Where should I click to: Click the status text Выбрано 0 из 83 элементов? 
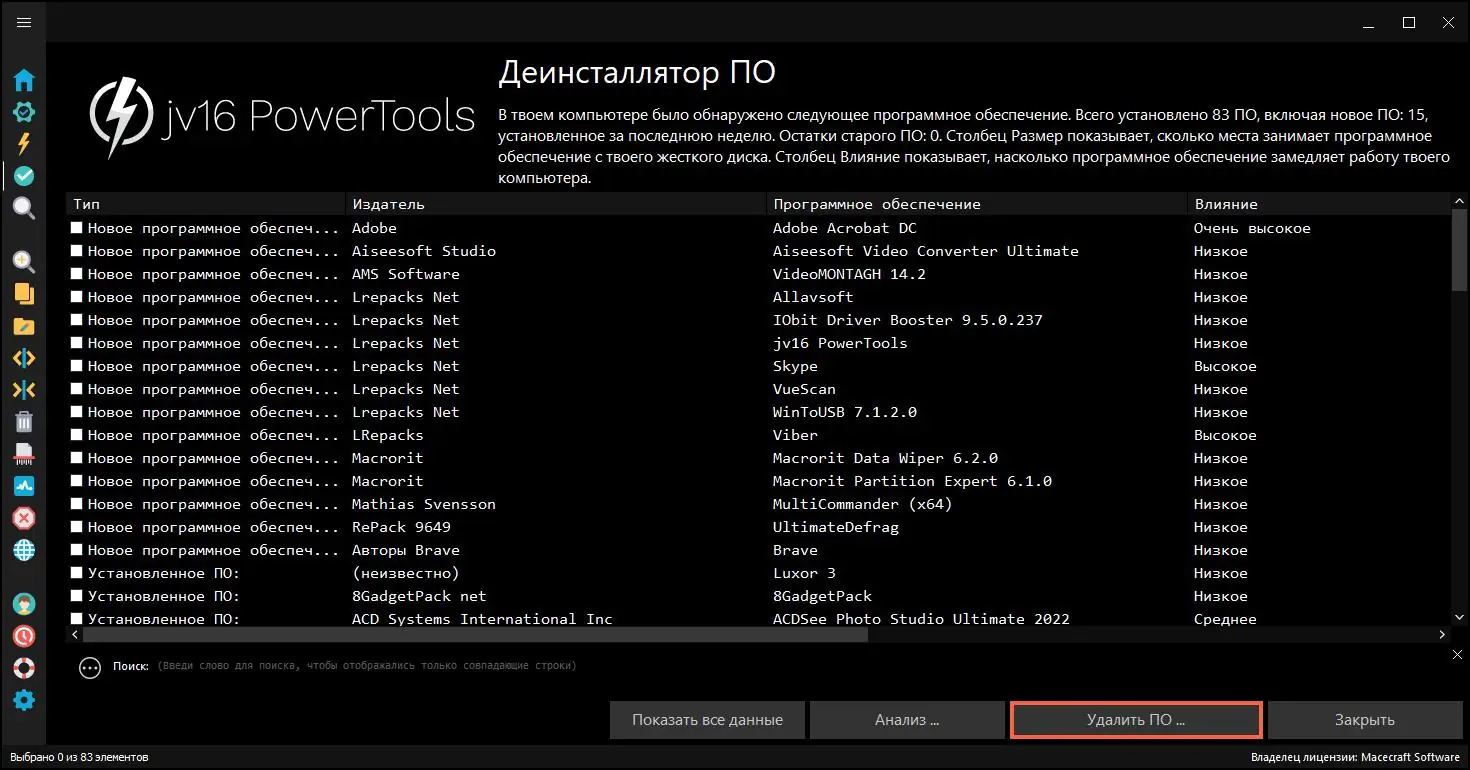(77, 757)
